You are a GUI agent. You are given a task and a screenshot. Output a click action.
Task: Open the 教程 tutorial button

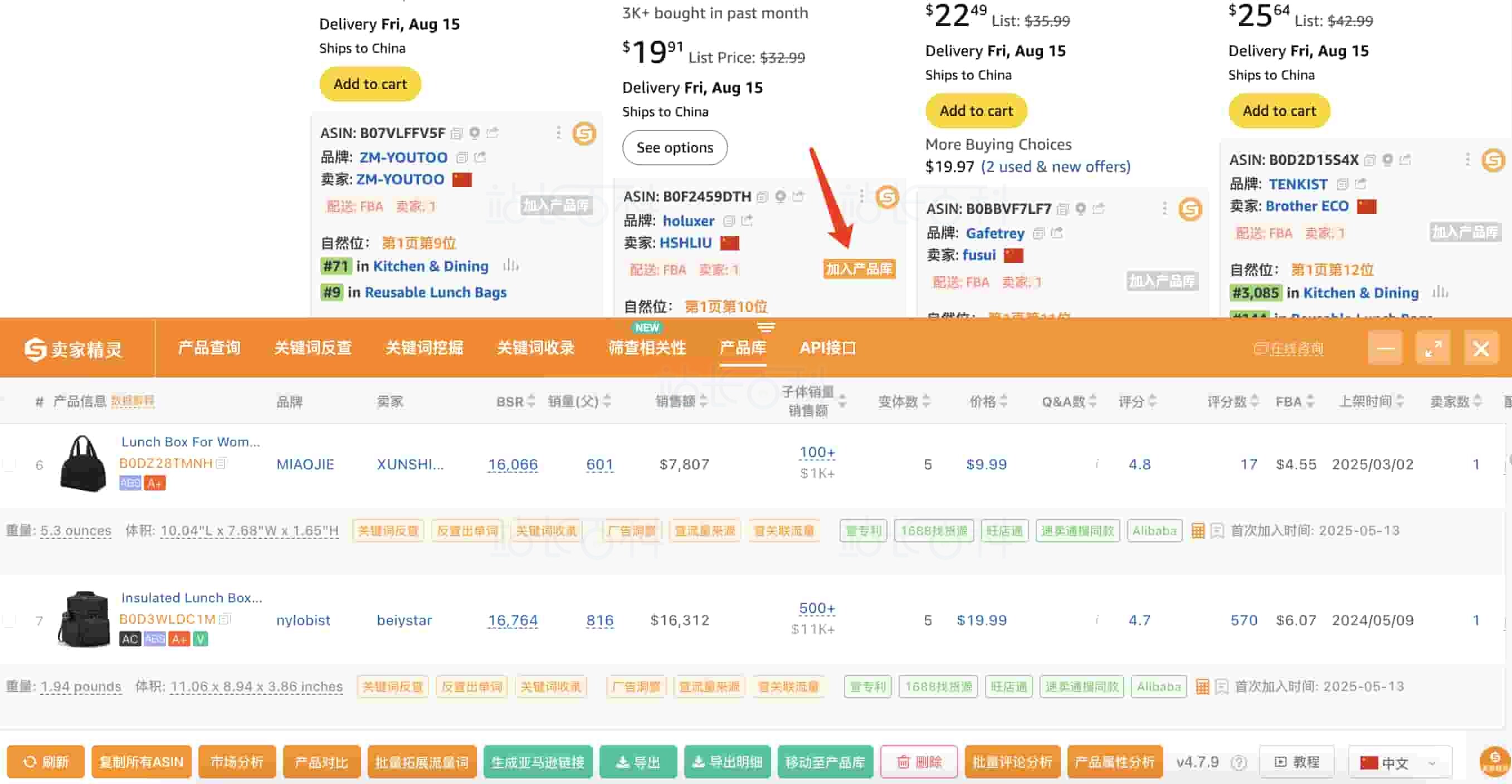(1296, 762)
